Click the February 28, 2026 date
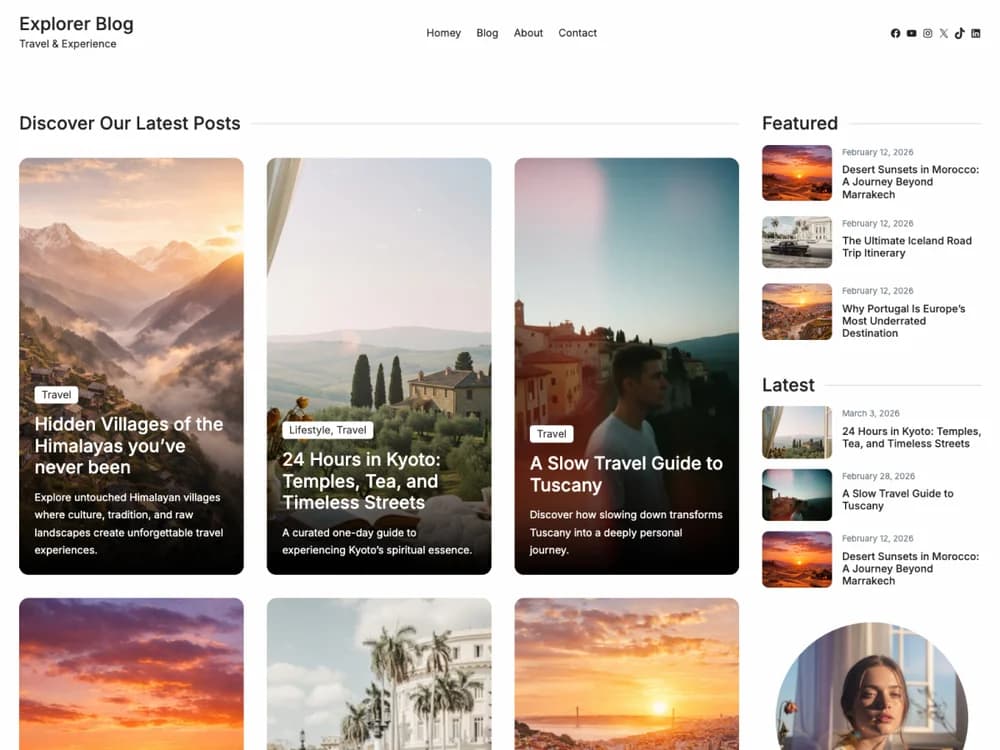This screenshot has height=750, width=1000. (x=878, y=476)
